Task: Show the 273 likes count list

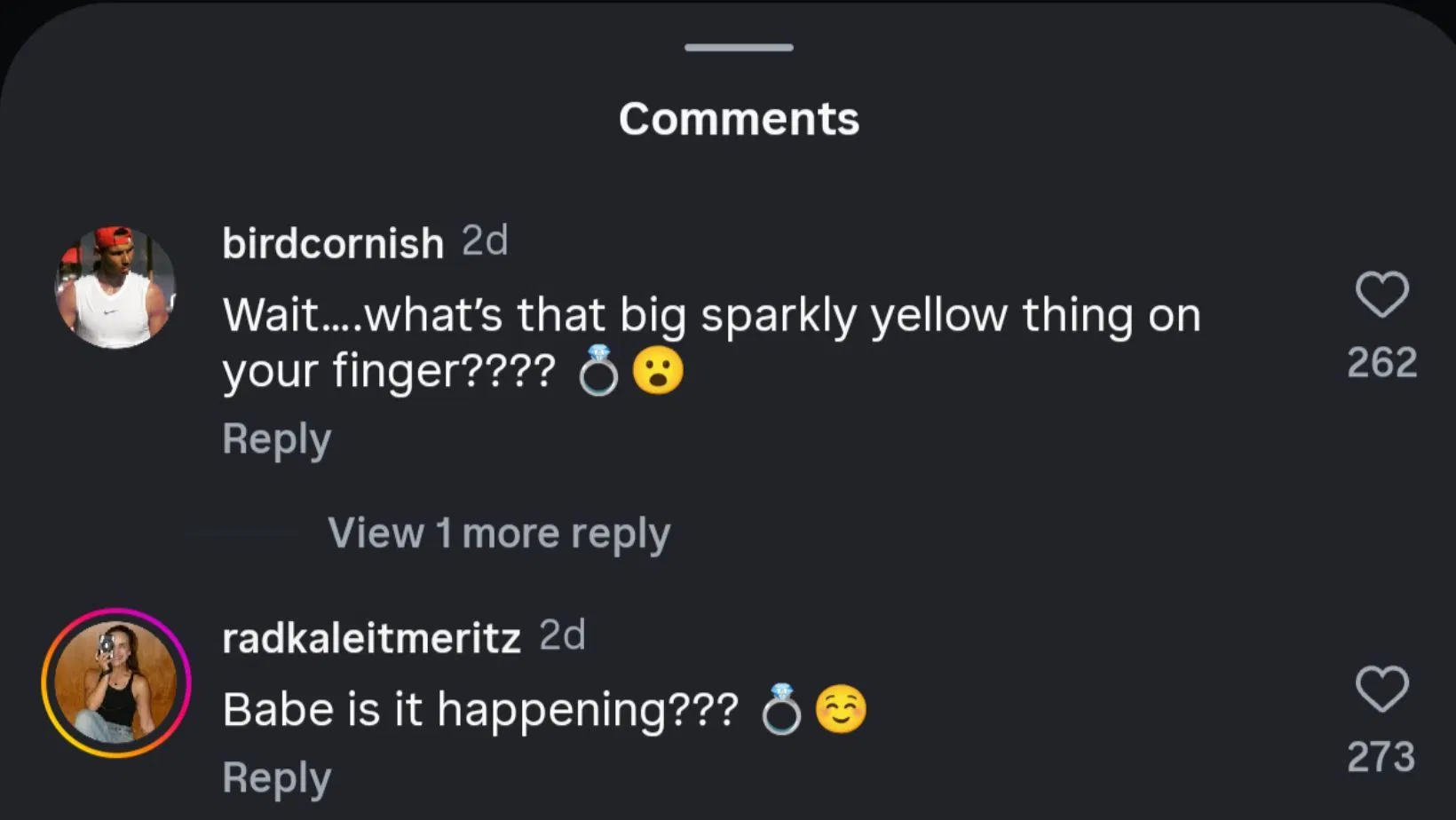Action: (x=1381, y=757)
